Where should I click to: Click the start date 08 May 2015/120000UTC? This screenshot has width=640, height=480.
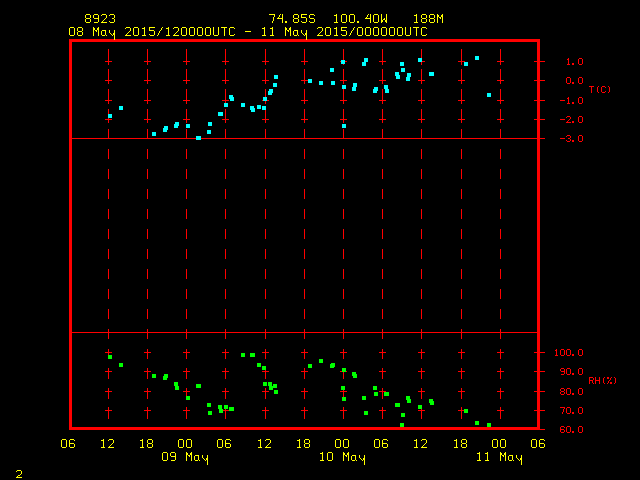[x=153, y=32]
